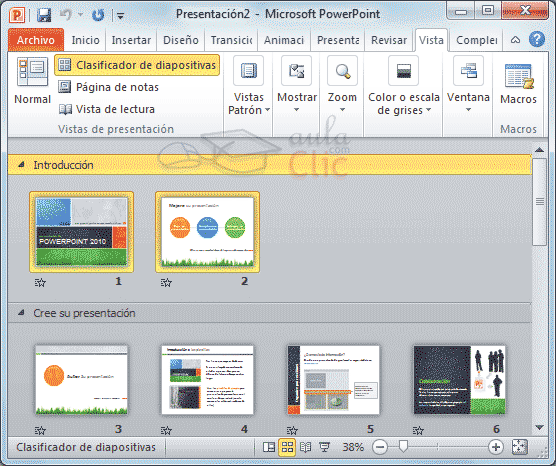Click the Macros button
This screenshot has height=466, width=556.
tap(518, 83)
